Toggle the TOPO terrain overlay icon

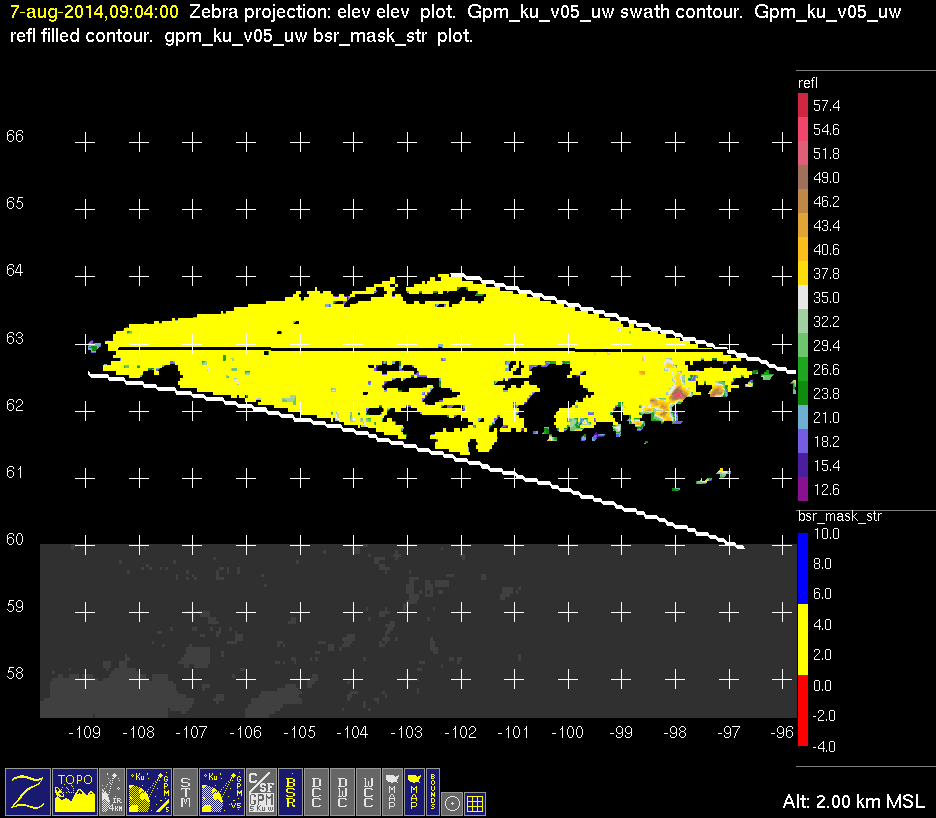pyautogui.click(x=76, y=791)
